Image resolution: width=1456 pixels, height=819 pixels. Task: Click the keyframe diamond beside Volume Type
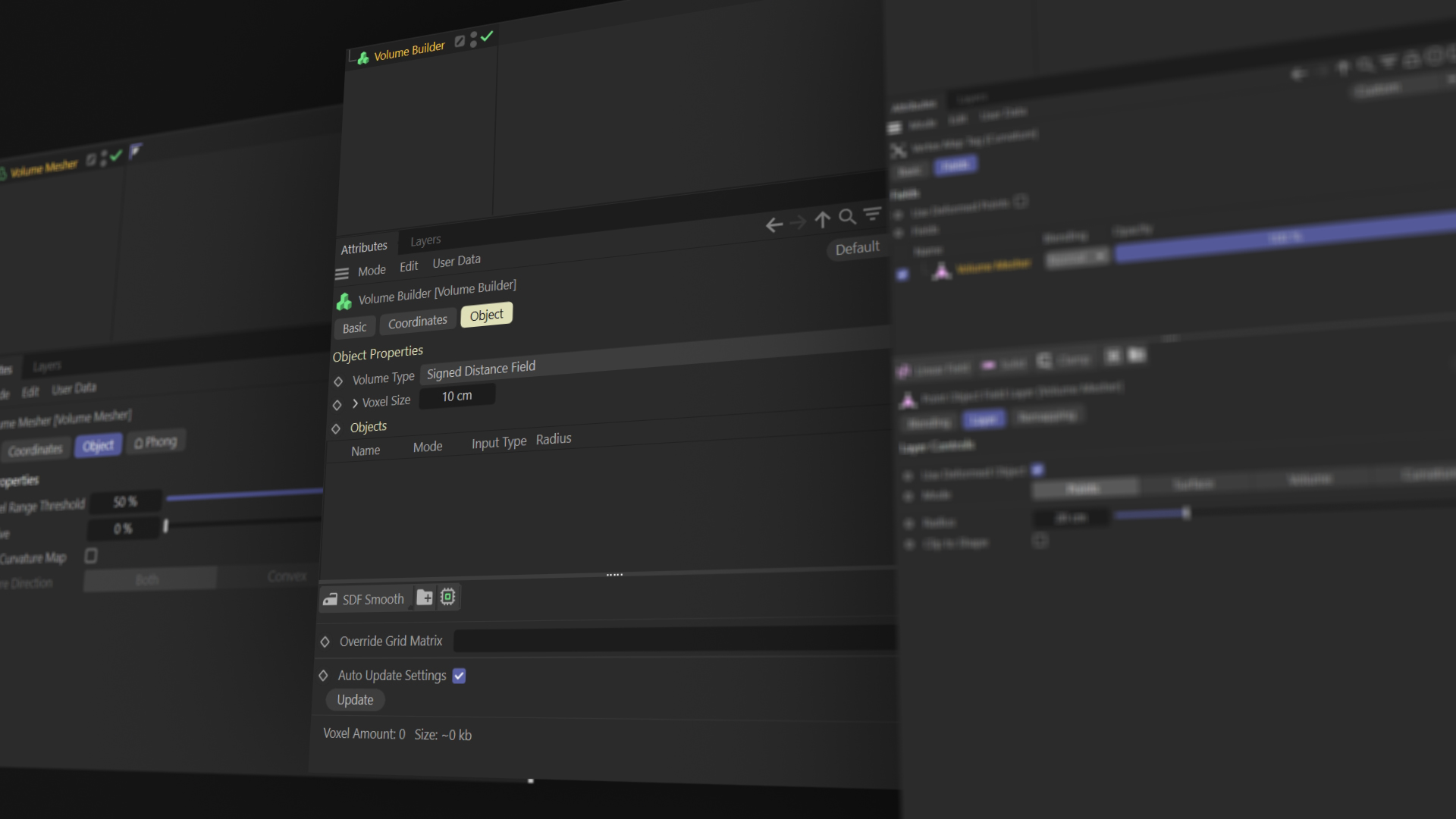click(x=338, y=381)
